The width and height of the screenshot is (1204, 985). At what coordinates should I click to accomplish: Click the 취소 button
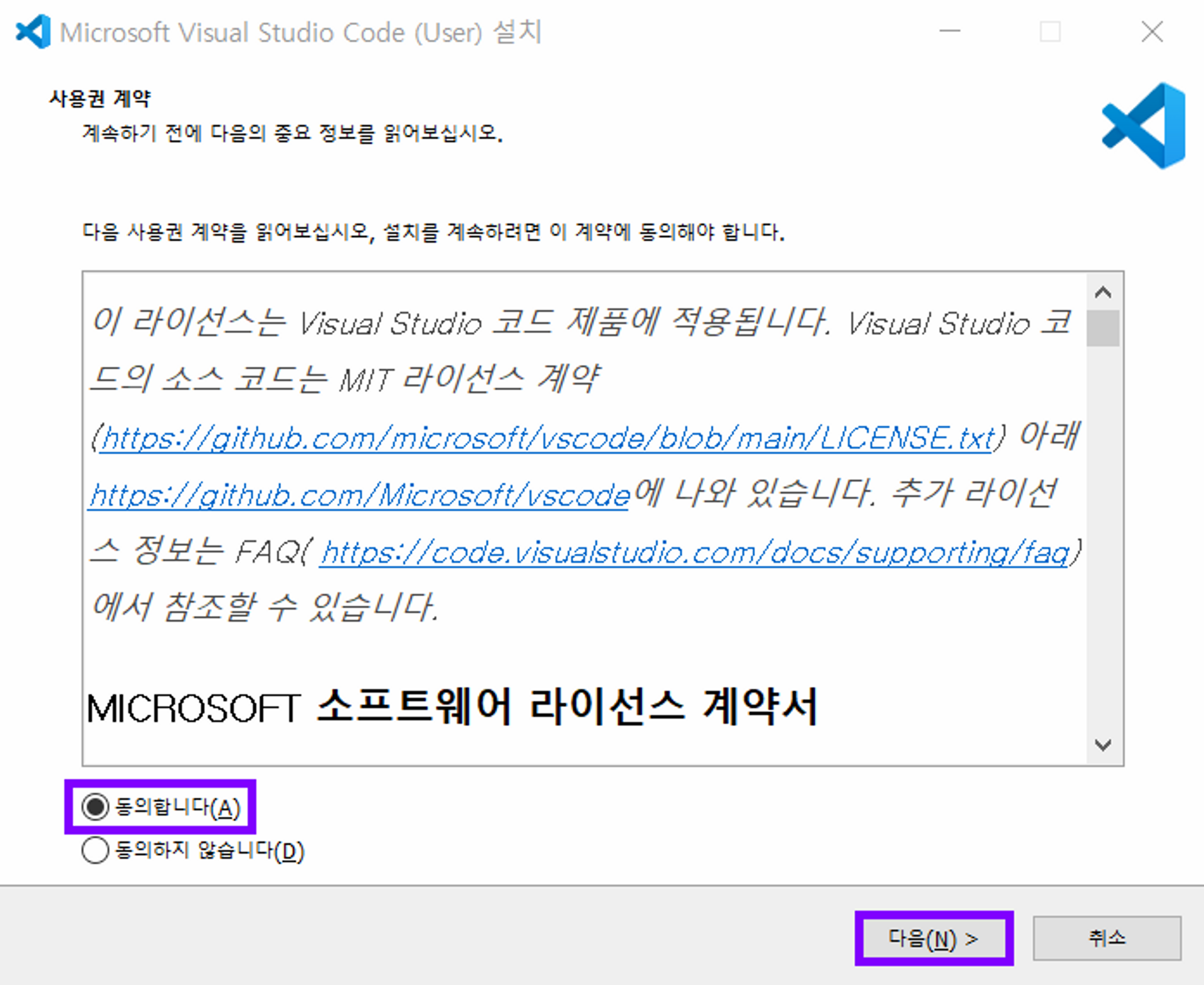[x=1107, y=939]
